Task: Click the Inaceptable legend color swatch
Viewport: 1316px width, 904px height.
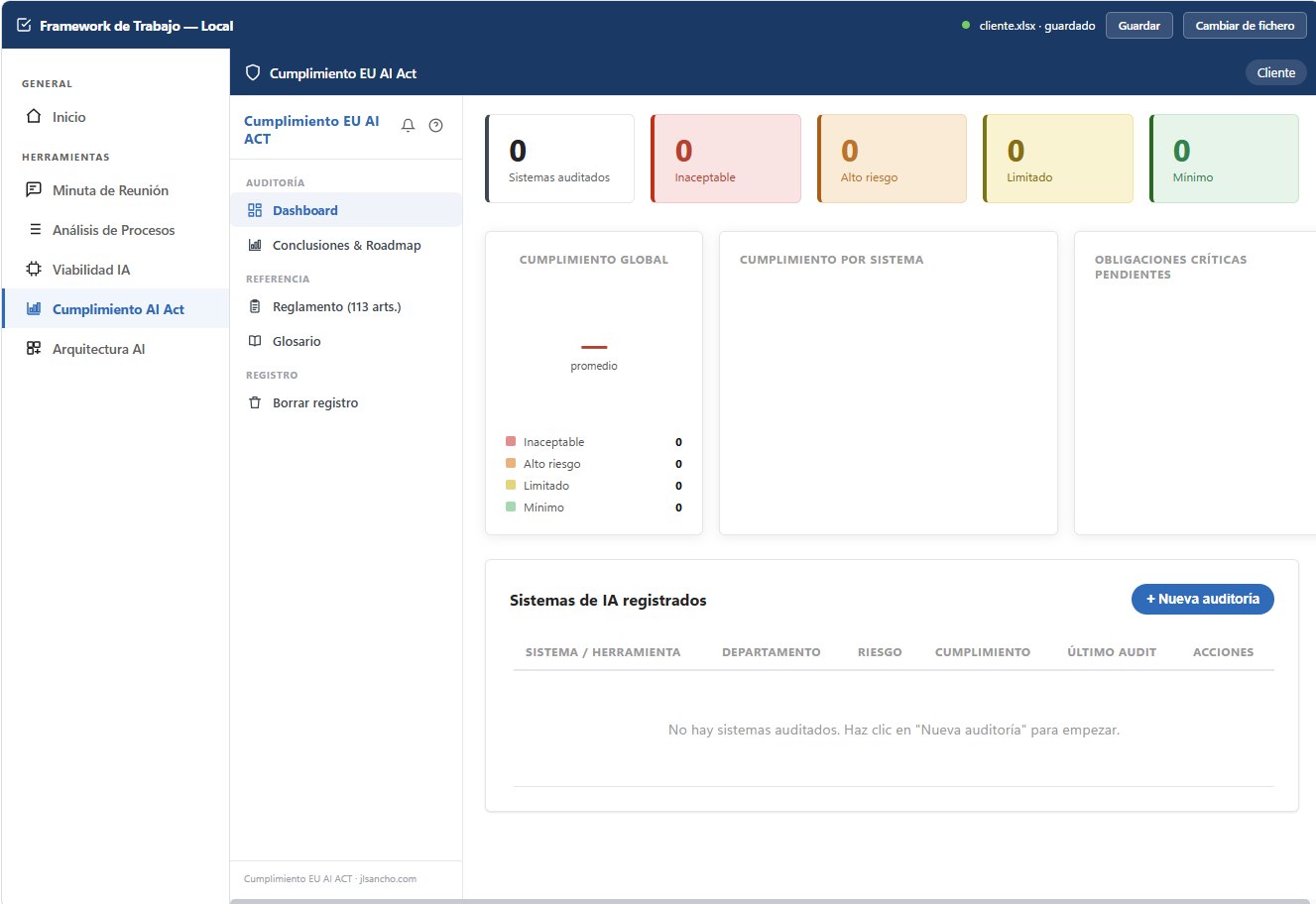Action: [x=511, y=441]
